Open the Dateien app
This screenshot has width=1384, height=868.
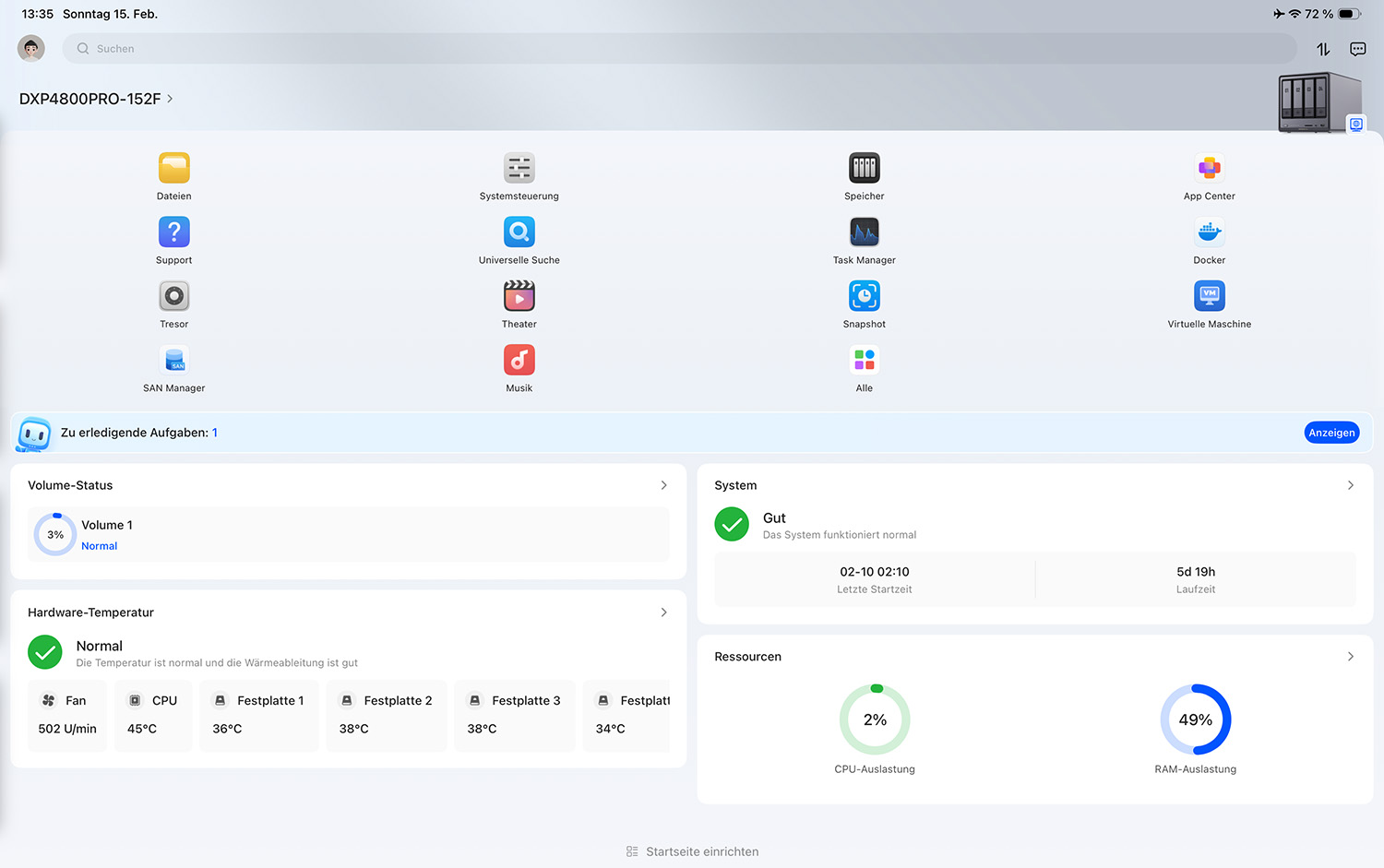tap(173, 169)
